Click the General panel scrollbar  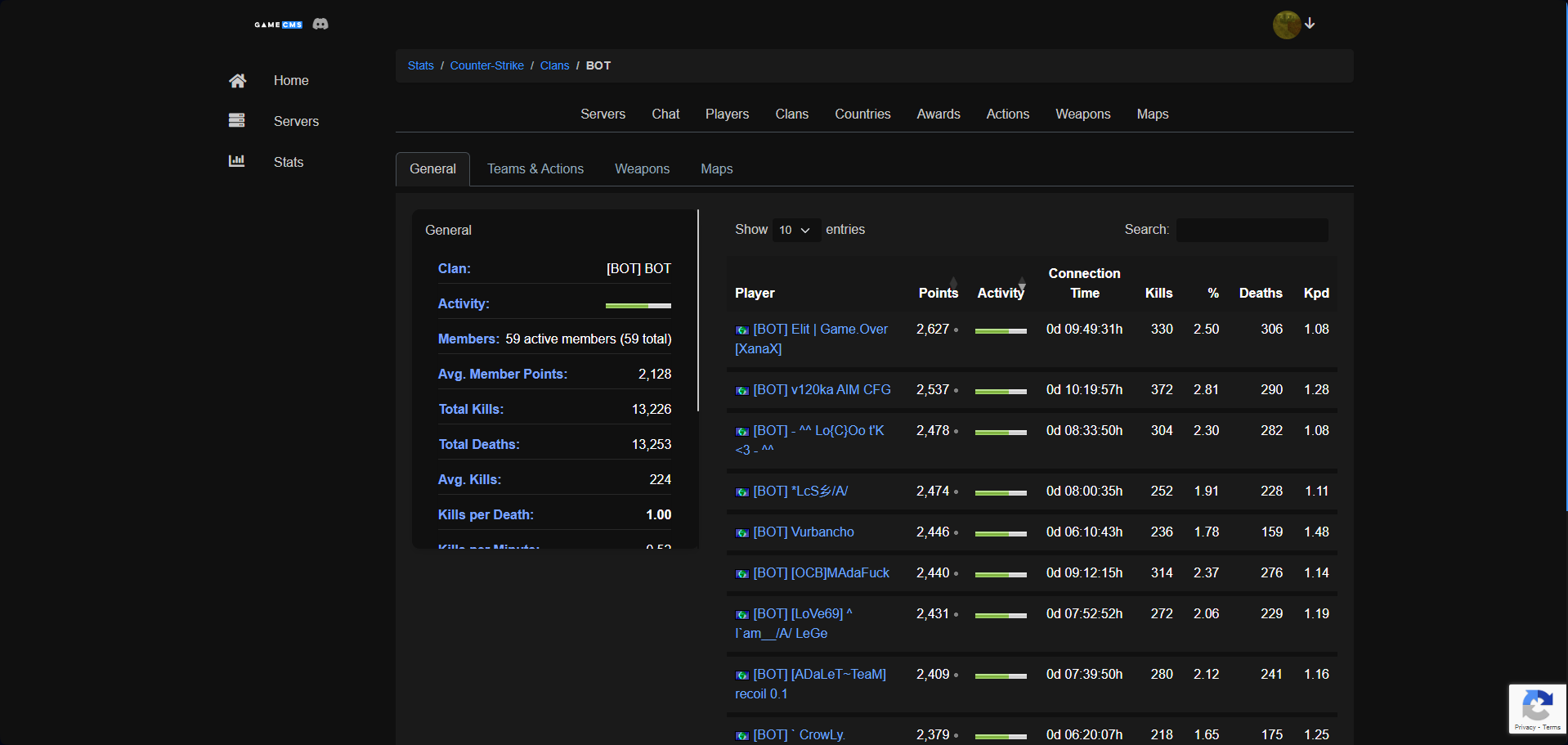point(698,311)
